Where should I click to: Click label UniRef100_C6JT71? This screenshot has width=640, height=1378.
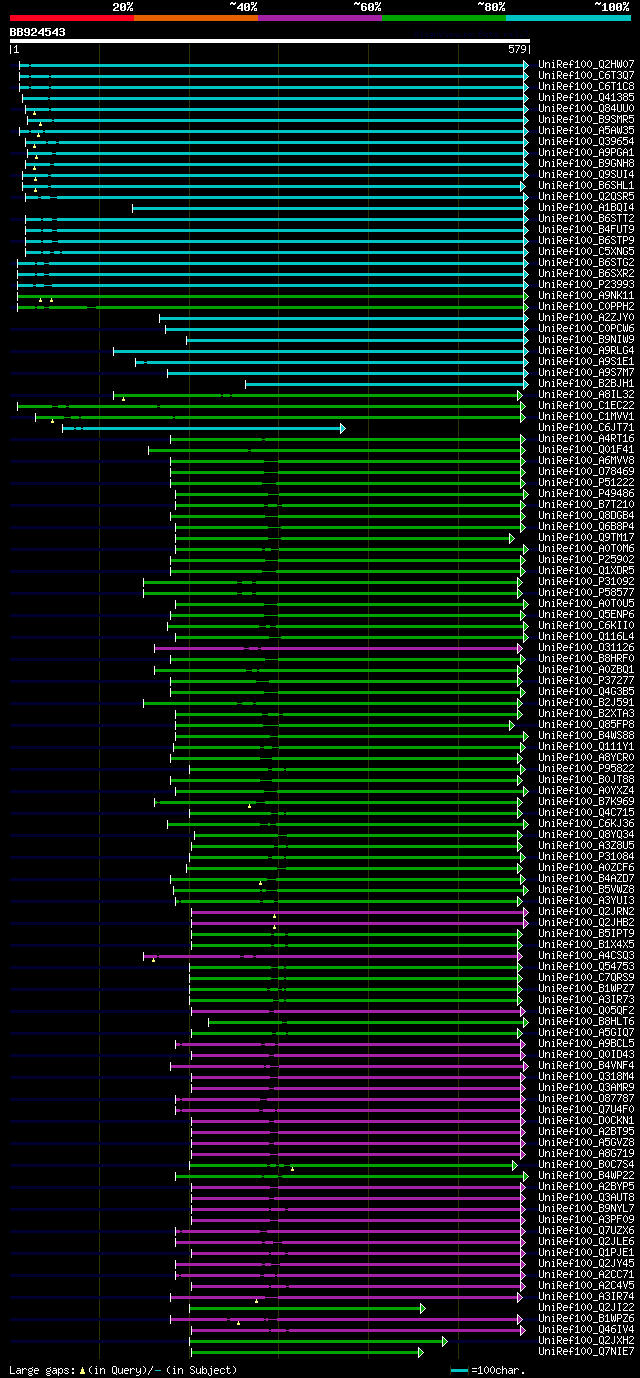[586, 427]
